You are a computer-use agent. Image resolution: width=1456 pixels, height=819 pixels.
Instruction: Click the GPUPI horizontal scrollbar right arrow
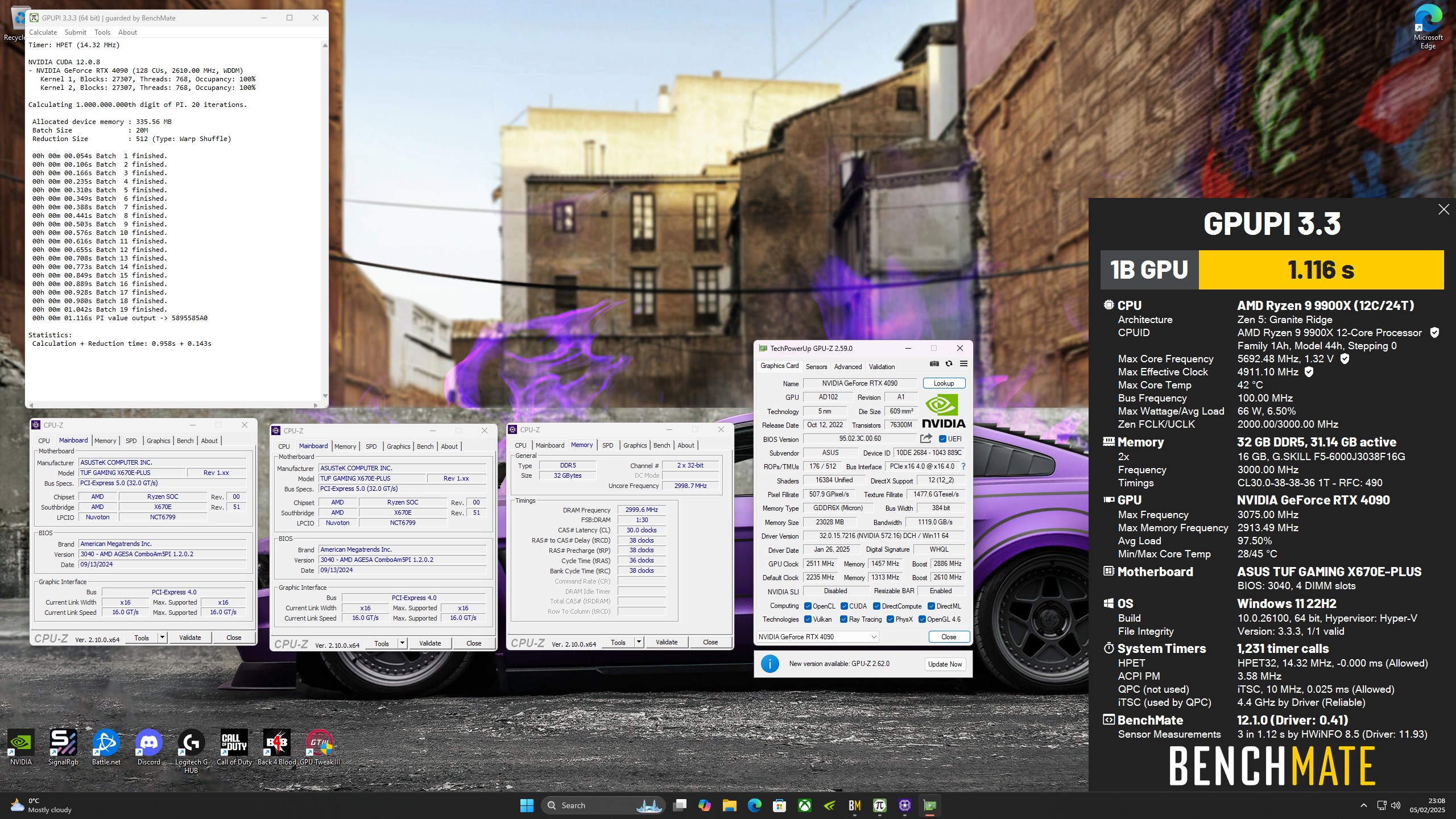315,405
